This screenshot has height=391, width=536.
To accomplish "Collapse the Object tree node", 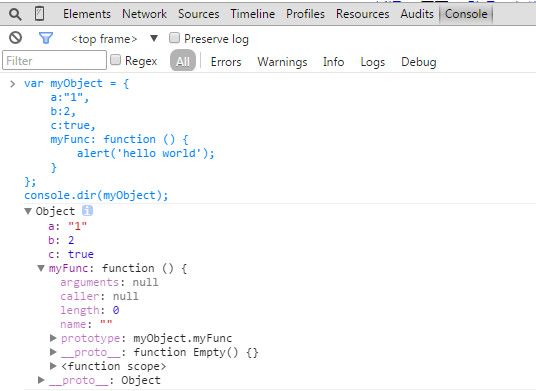I will click(28, 211).
